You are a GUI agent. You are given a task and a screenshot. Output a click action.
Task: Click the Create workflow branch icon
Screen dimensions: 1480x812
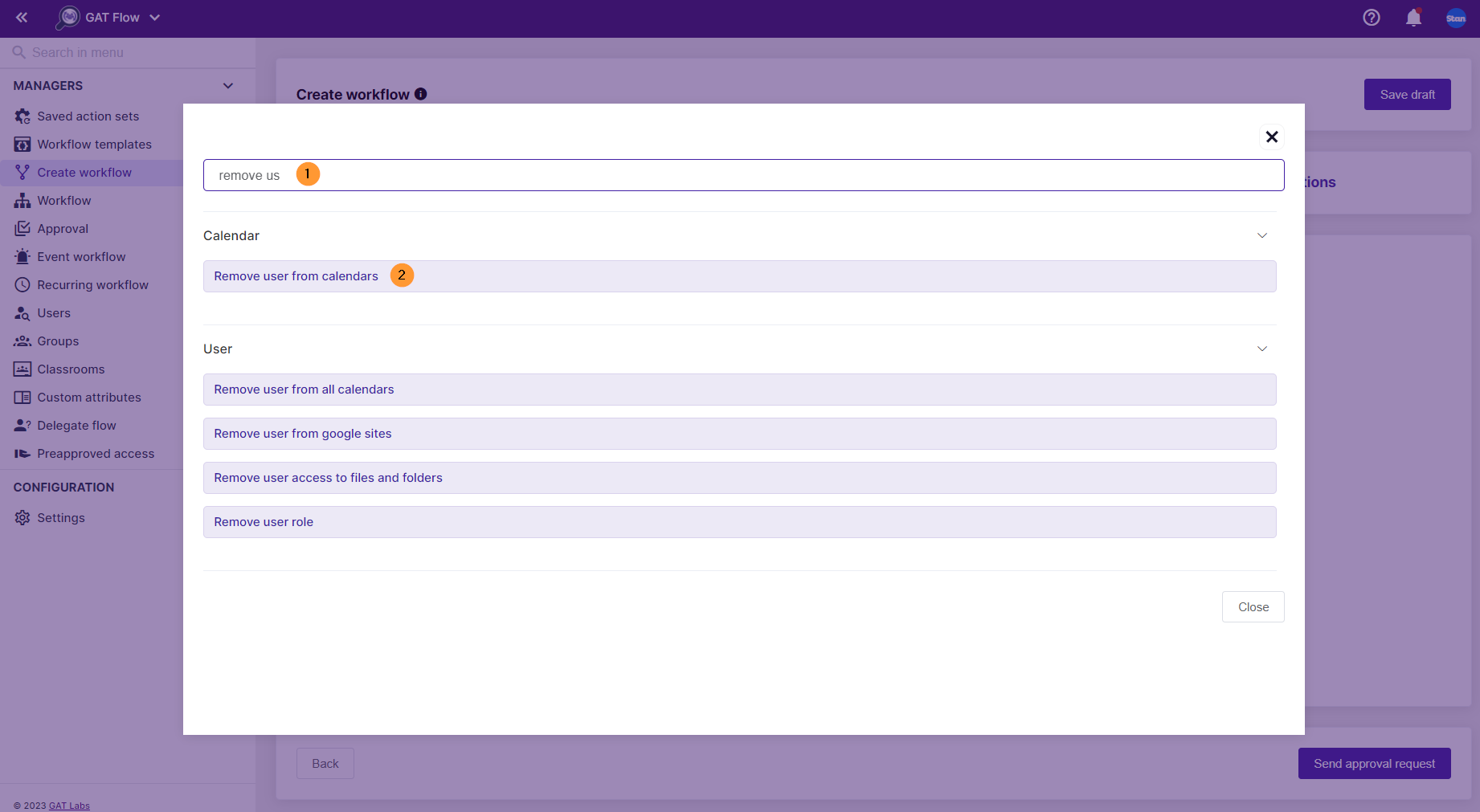(22, 173)
